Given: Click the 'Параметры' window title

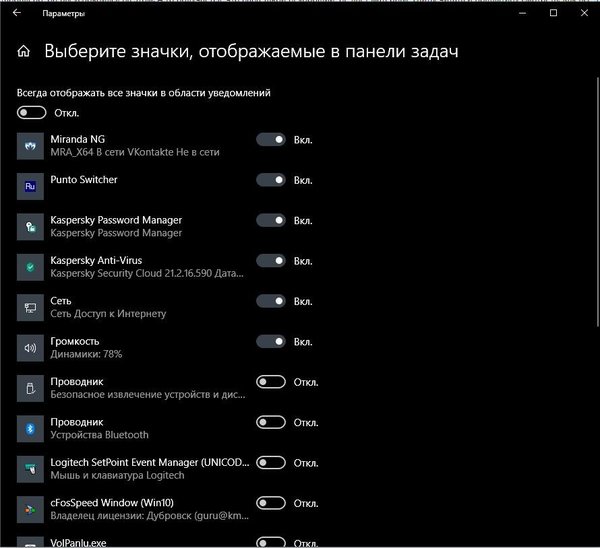Looking at the screenshot, I should (x=64, y=13).
